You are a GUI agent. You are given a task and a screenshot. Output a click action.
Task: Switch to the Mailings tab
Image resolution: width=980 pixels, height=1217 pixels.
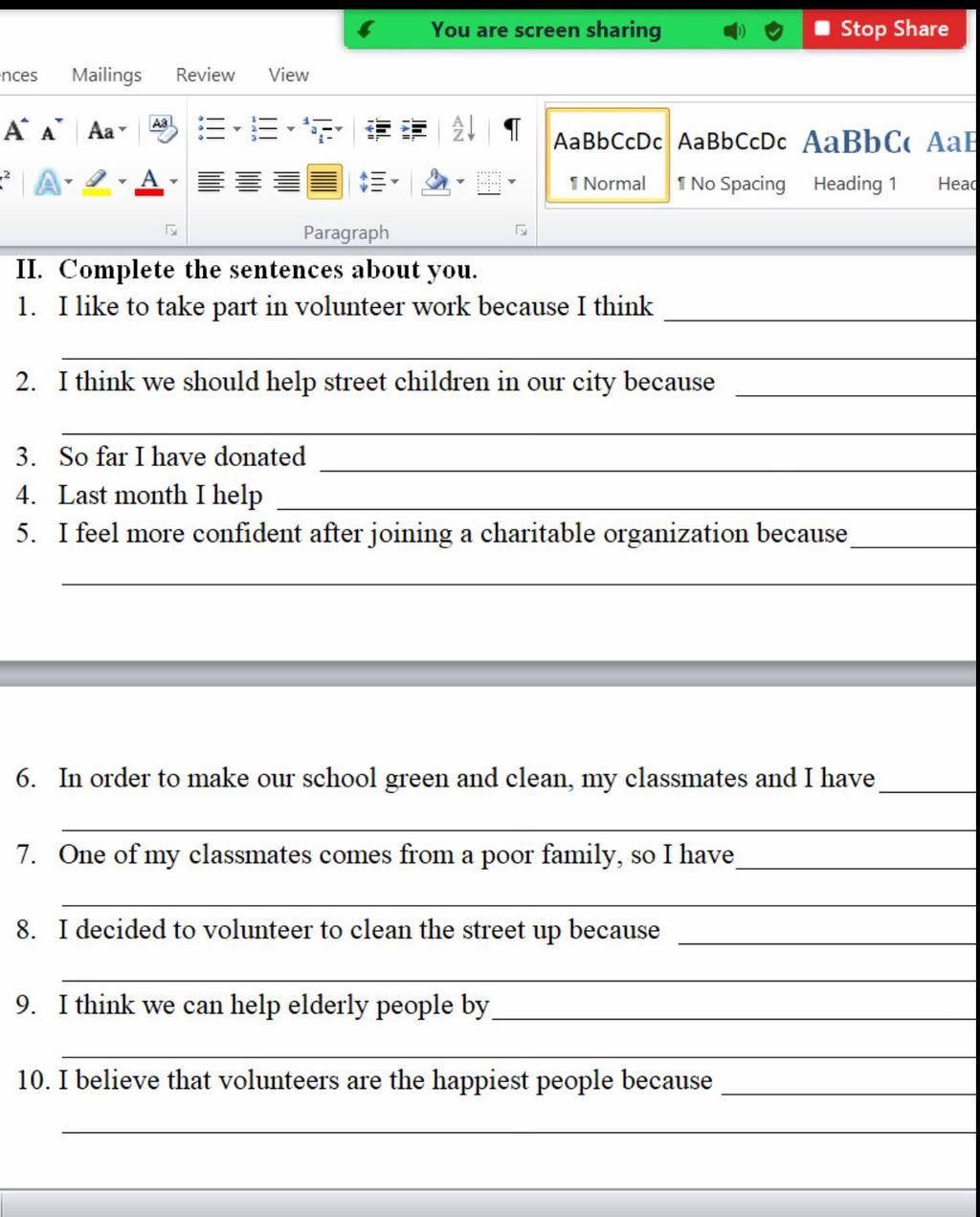coord(106,75)
